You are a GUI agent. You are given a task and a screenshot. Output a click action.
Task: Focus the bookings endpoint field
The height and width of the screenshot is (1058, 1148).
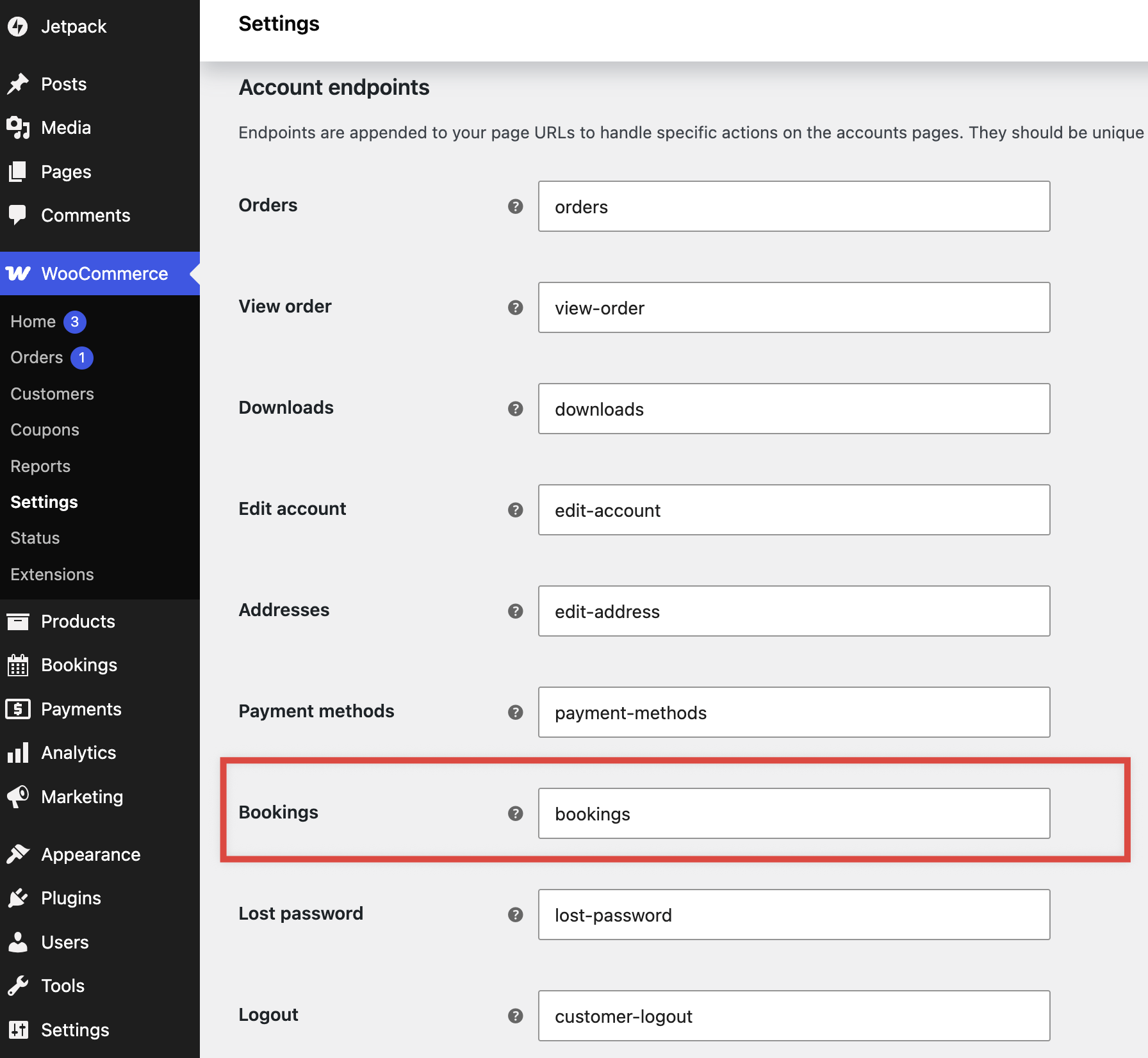(794, 813)
